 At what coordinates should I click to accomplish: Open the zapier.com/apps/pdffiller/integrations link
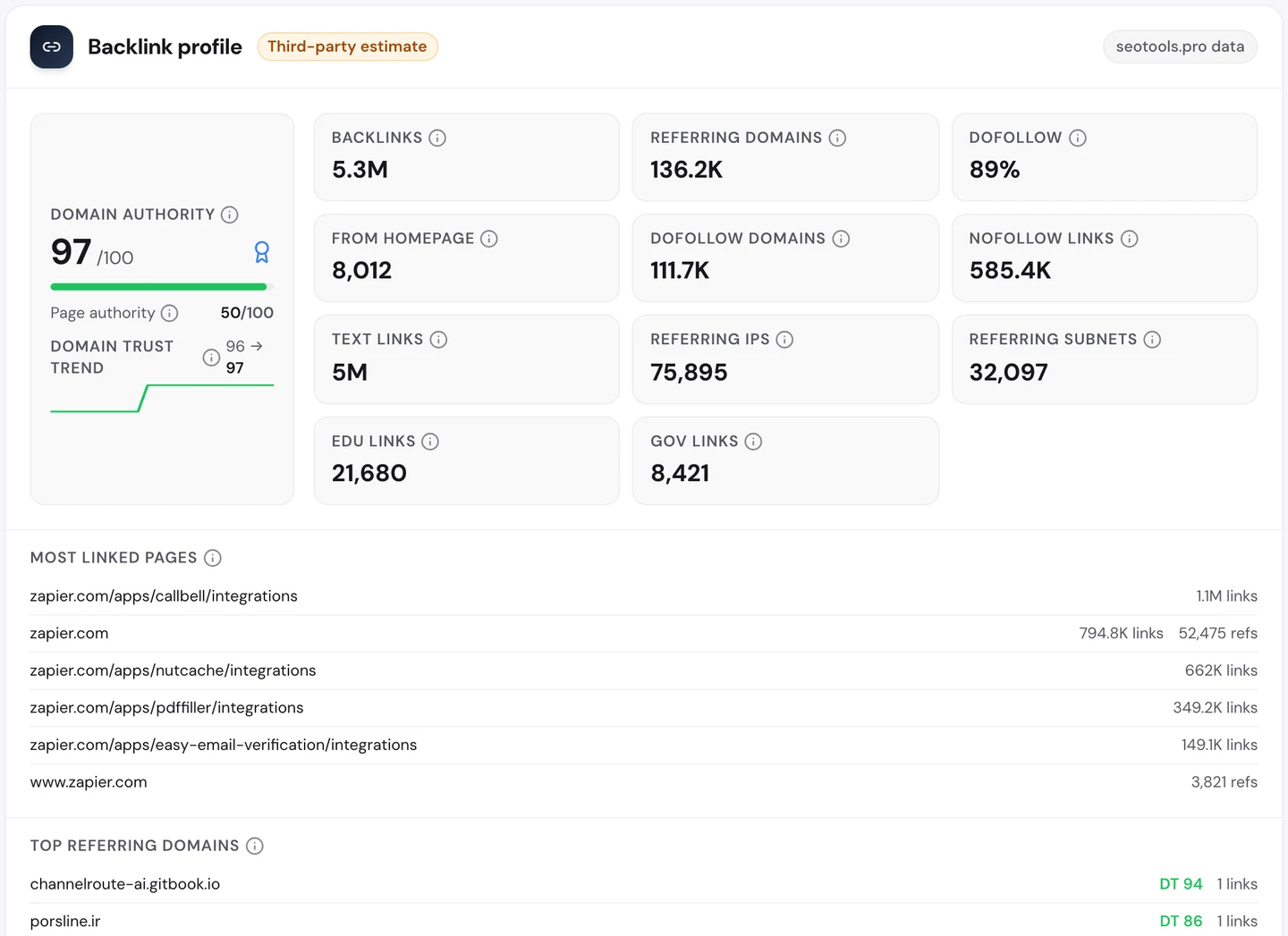[x=166, y=708]
